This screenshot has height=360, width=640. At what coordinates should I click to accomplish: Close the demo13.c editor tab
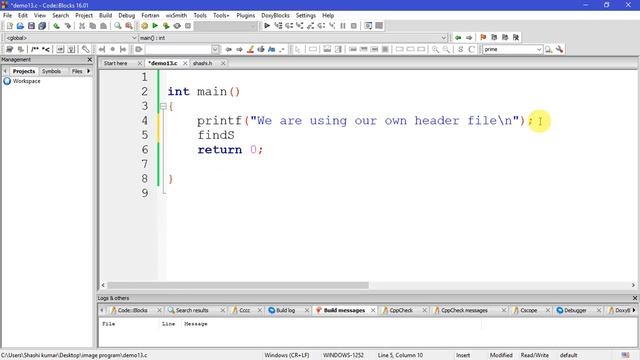185,63
